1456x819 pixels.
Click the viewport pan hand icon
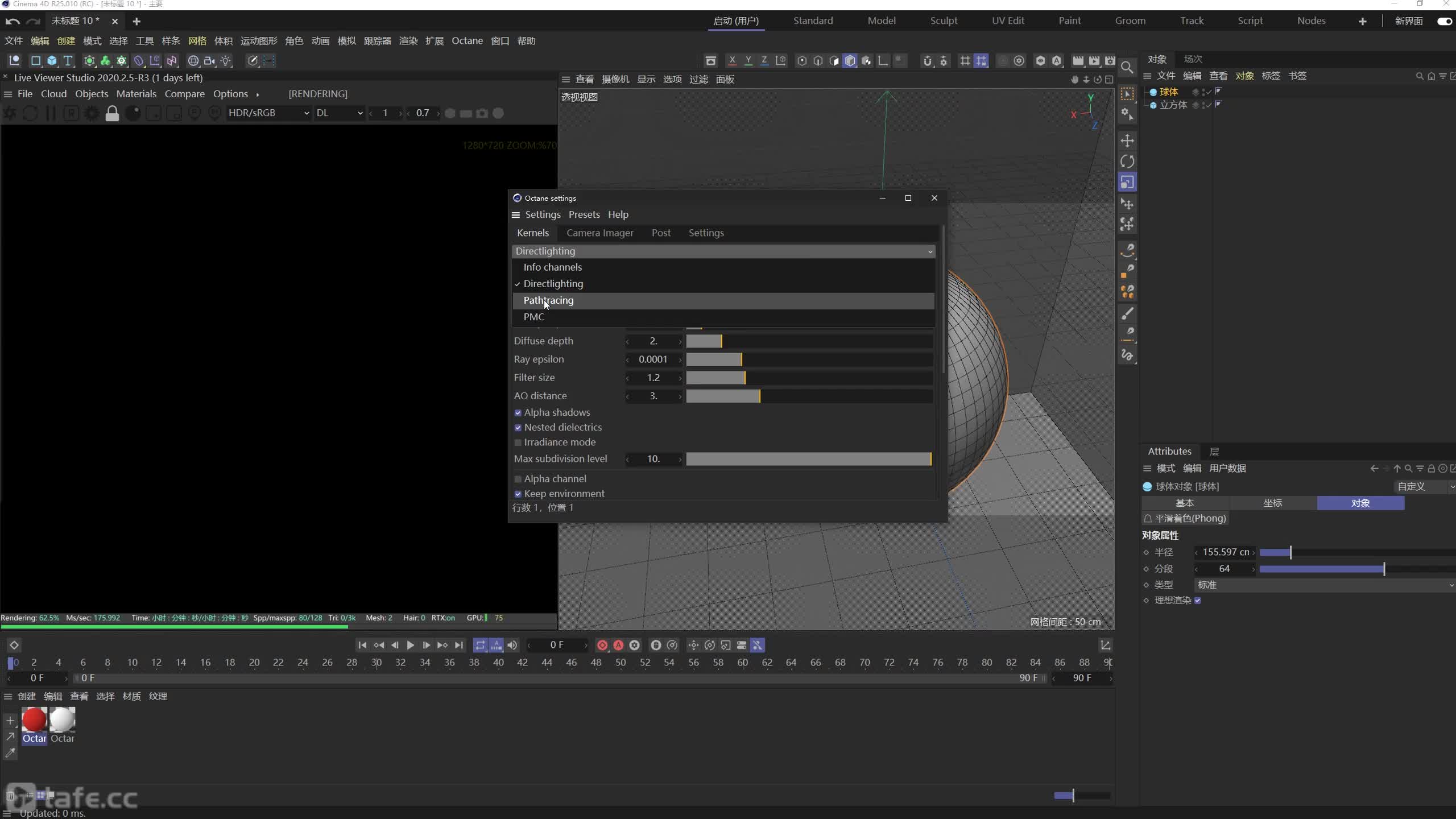coord(1074,80)
